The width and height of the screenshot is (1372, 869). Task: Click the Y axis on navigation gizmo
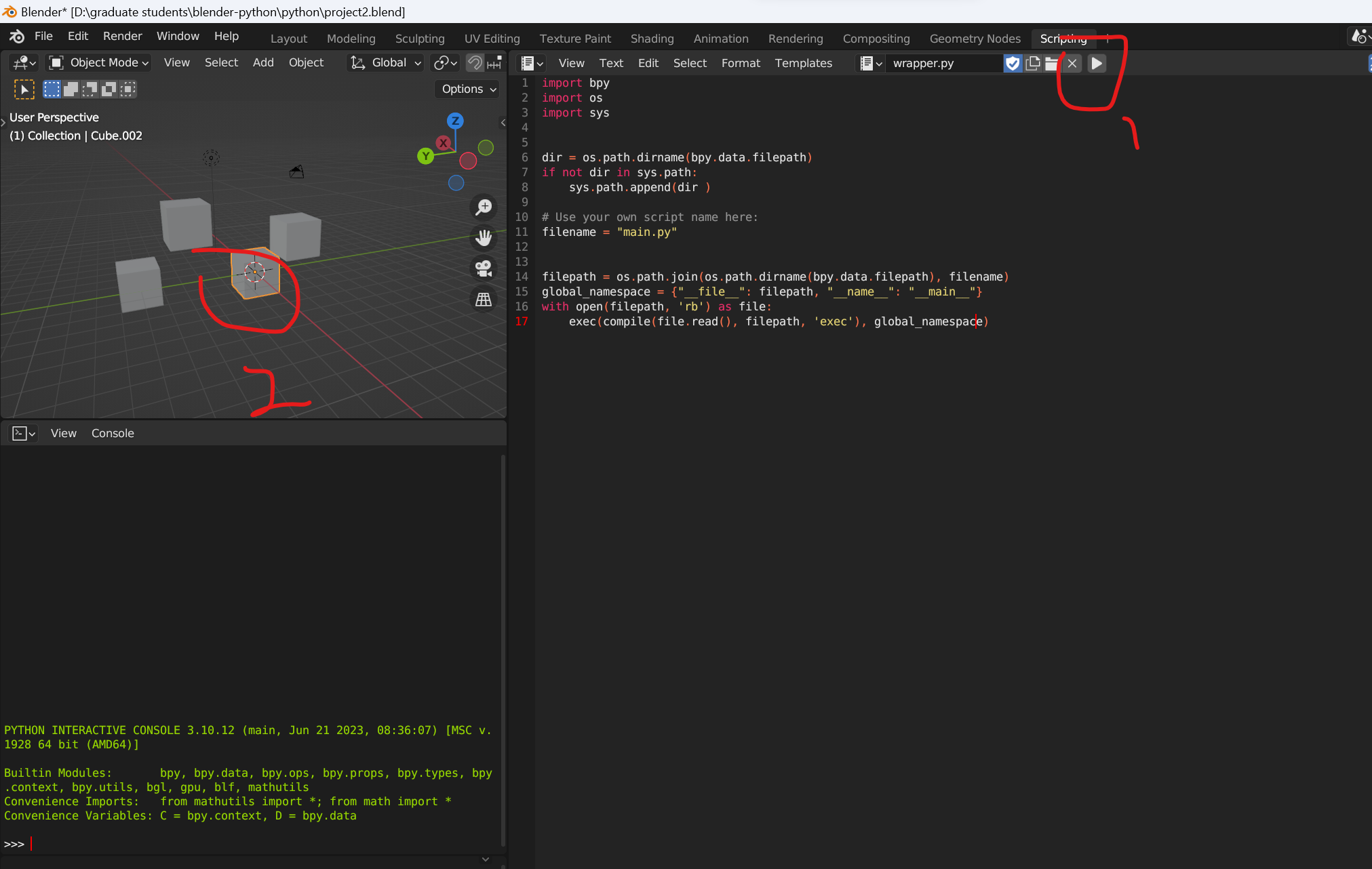click(x=425, y=156)
